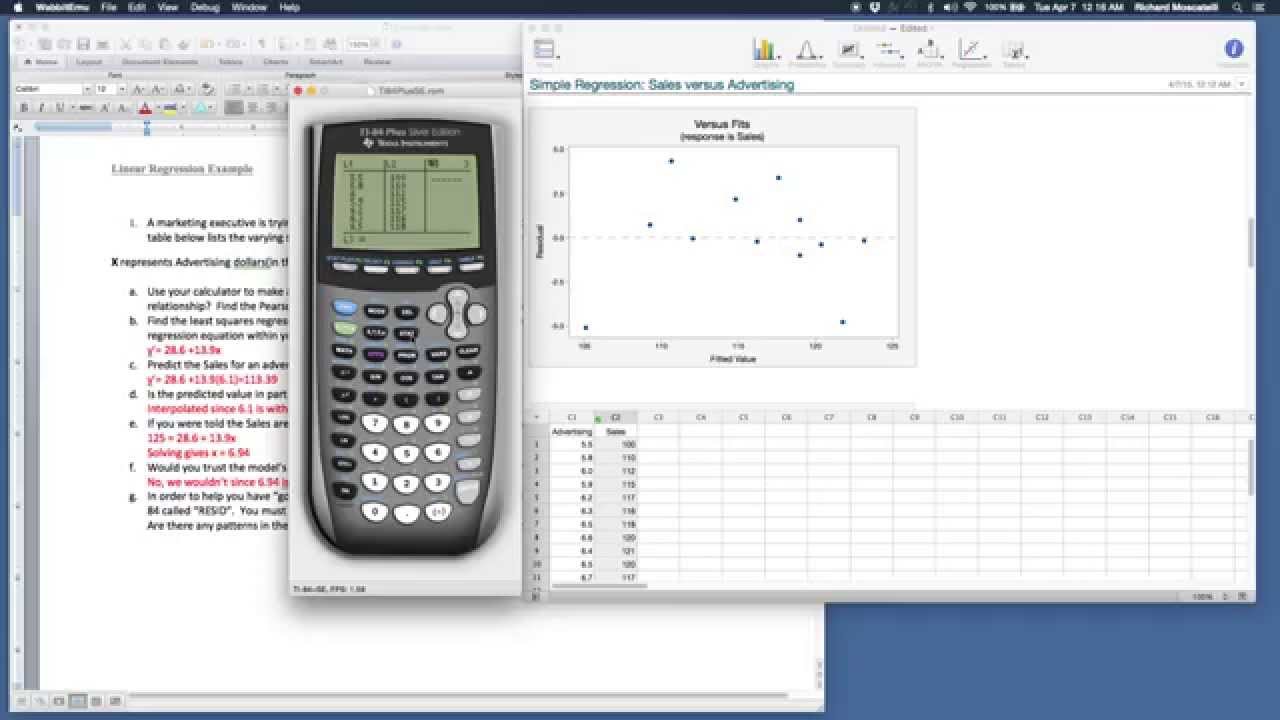
Task: Click the right arrow key on calculator
Action: [x=477, y=314]
